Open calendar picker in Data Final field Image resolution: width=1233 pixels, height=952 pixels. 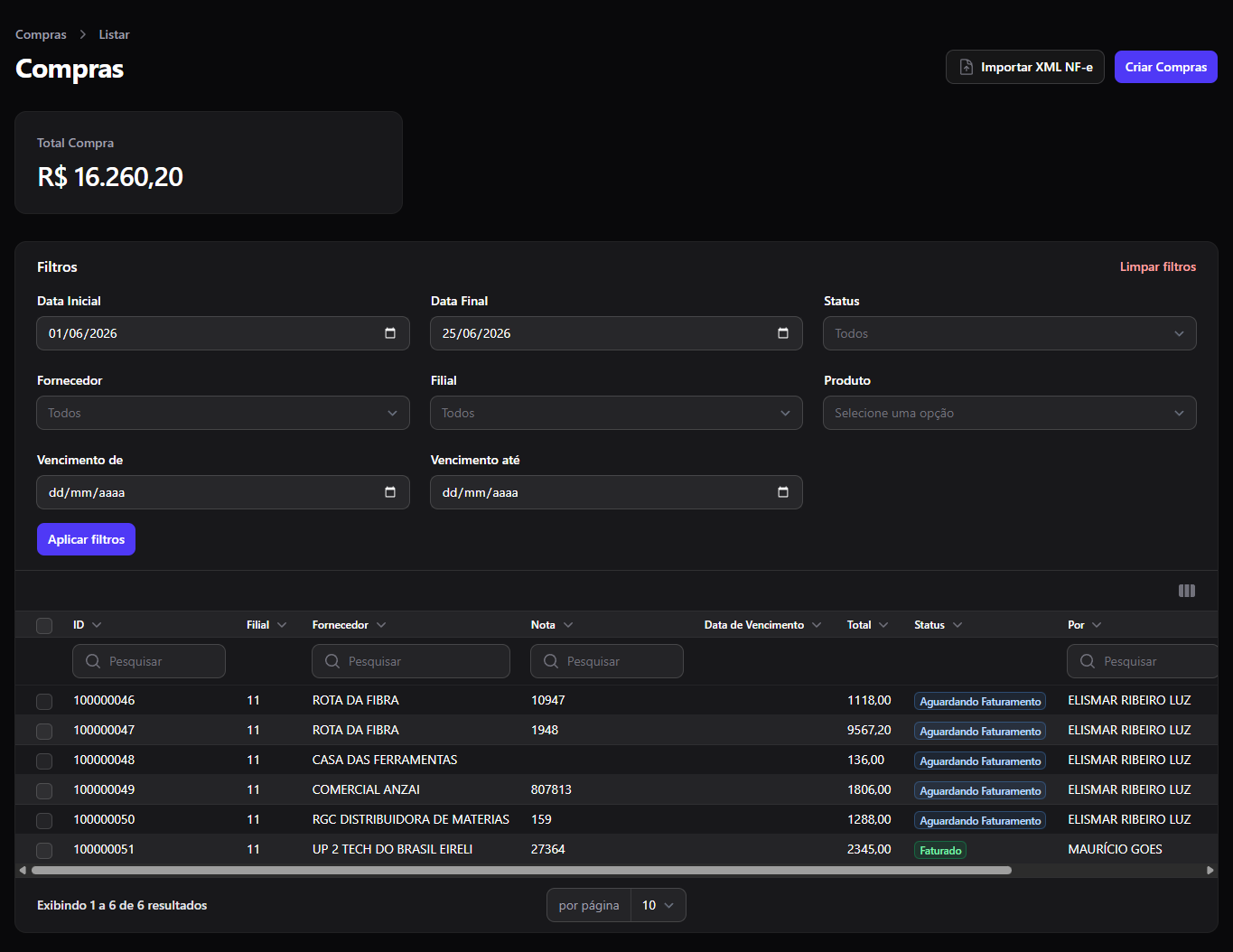click(x=783, y=333)
